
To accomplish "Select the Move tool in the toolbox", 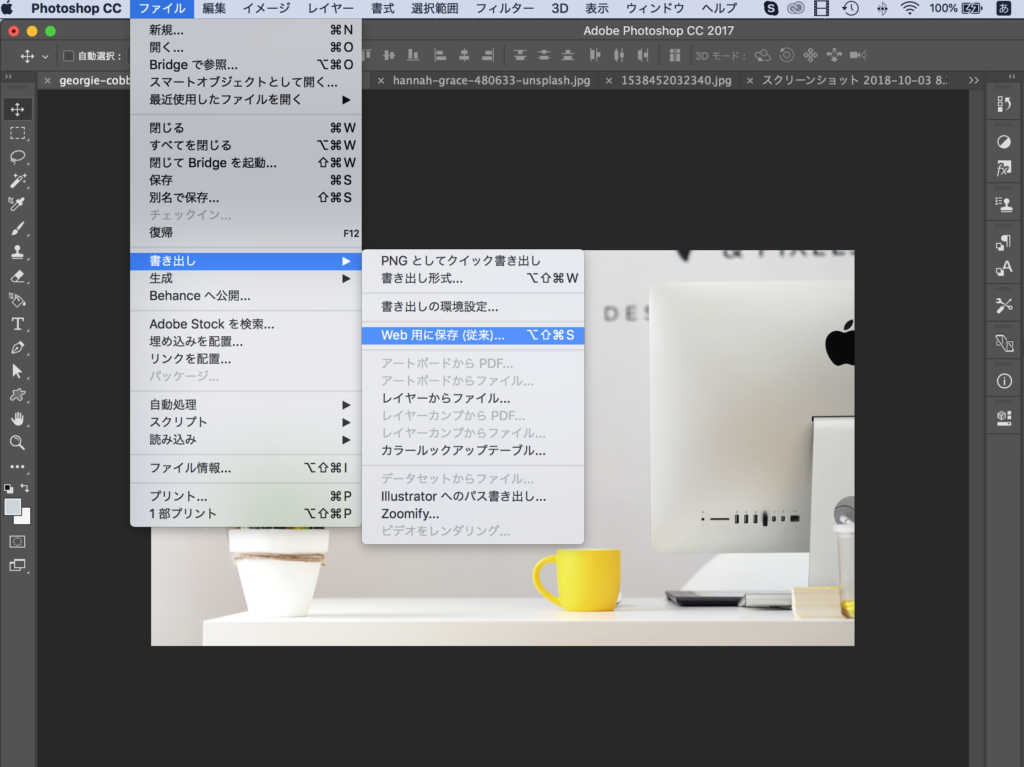I will pyautogui.click(x=18, y=109).
